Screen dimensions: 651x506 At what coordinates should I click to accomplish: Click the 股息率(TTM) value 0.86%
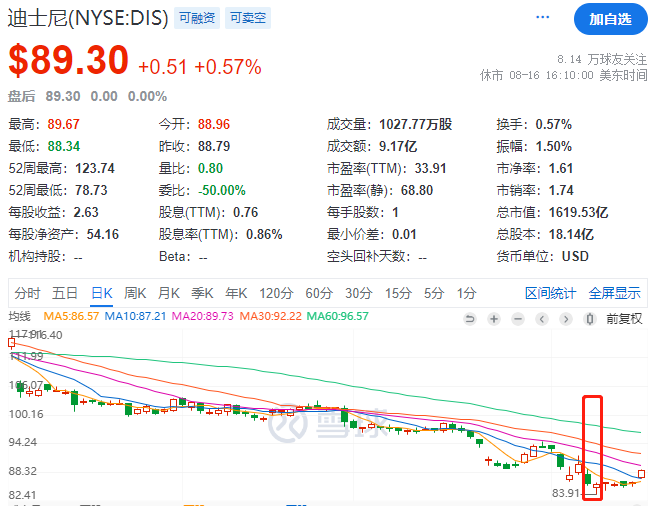(264, 234)
